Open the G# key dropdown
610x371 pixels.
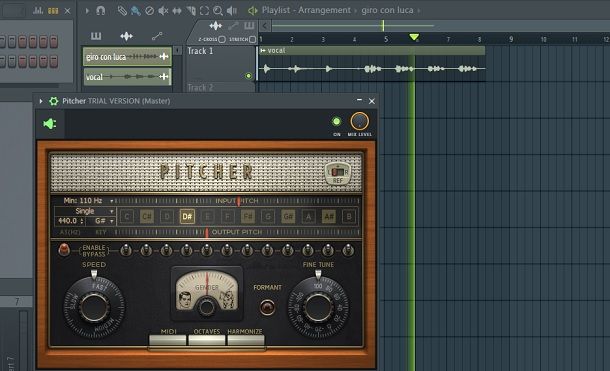tap(102, 221)
